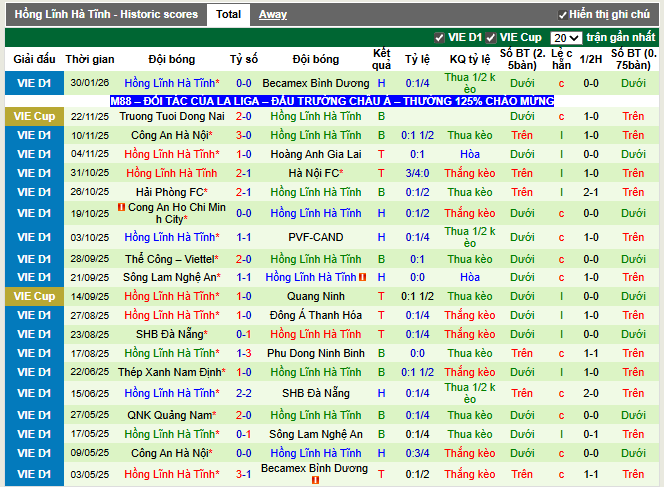Click the Giải đấu column header
664x487 pixels.
tap(34, 59)
